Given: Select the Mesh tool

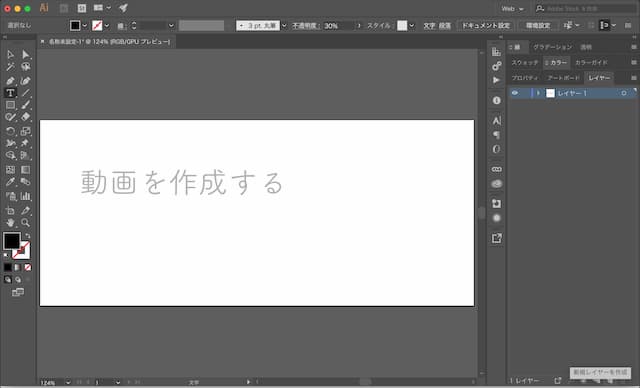Looking at the screenshot, I should tap(10, 170).
